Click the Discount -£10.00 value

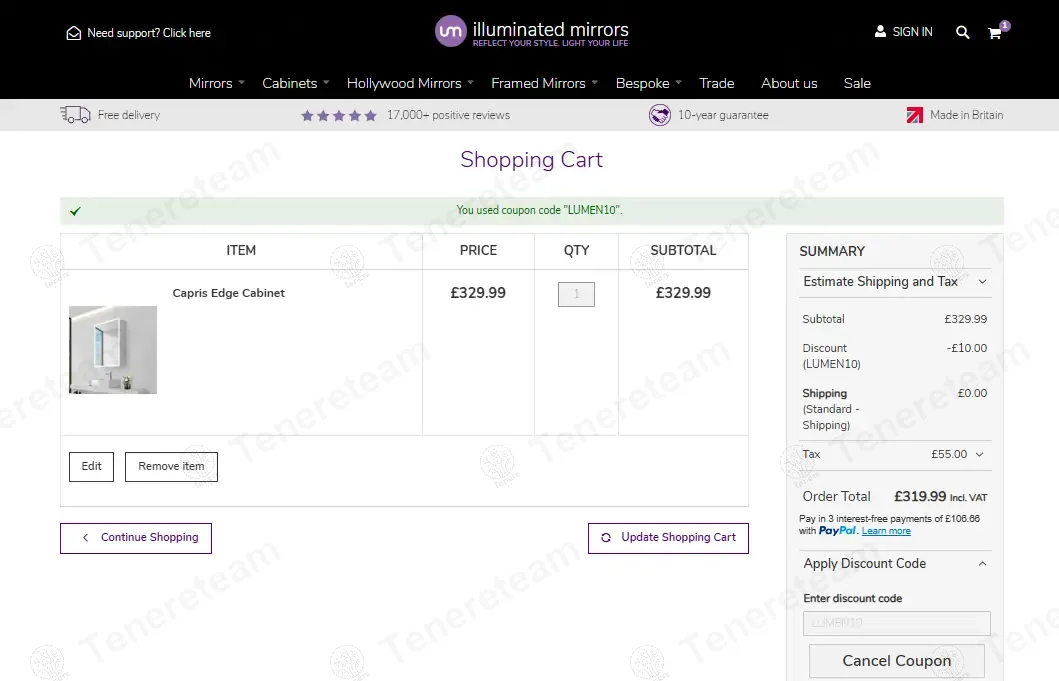pos(966,349)
